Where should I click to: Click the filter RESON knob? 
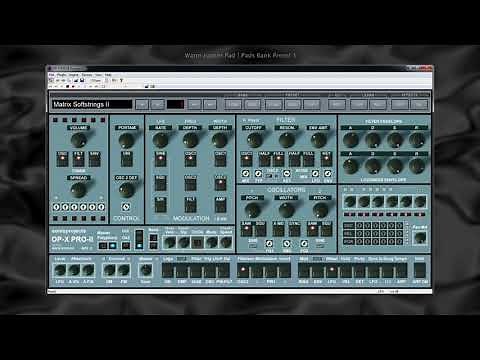(286, 140)
